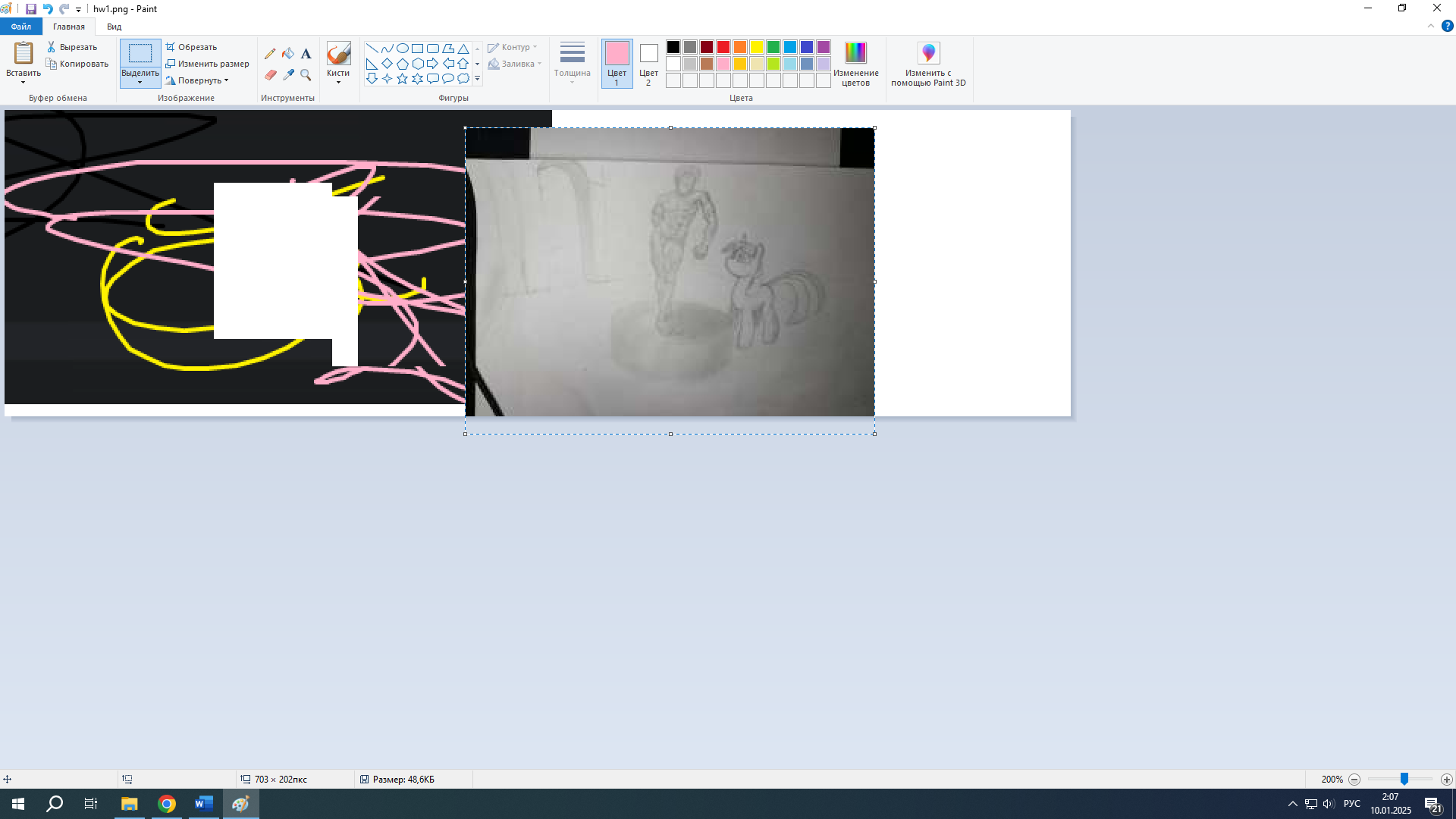Click the Обрезать crop button

(192, 47)
